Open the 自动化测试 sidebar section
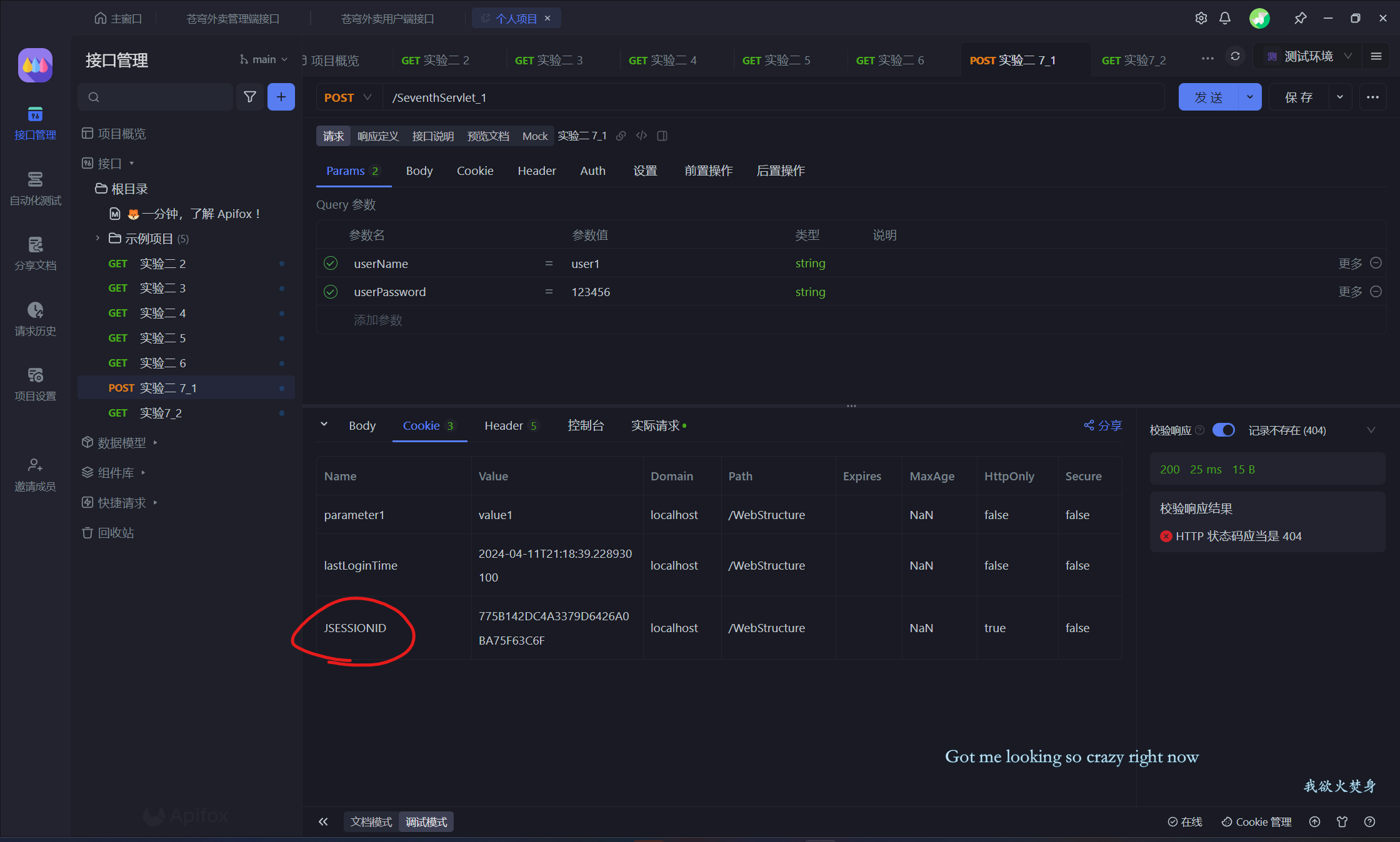The image size is (1400, 842). pyautogui.click(x=35, y=189)
